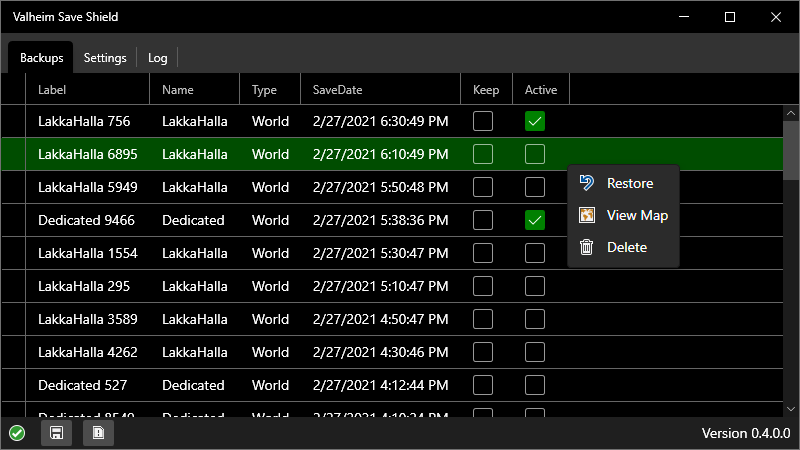Click Version 0.4.0.0 in status bar

(746, 433)
